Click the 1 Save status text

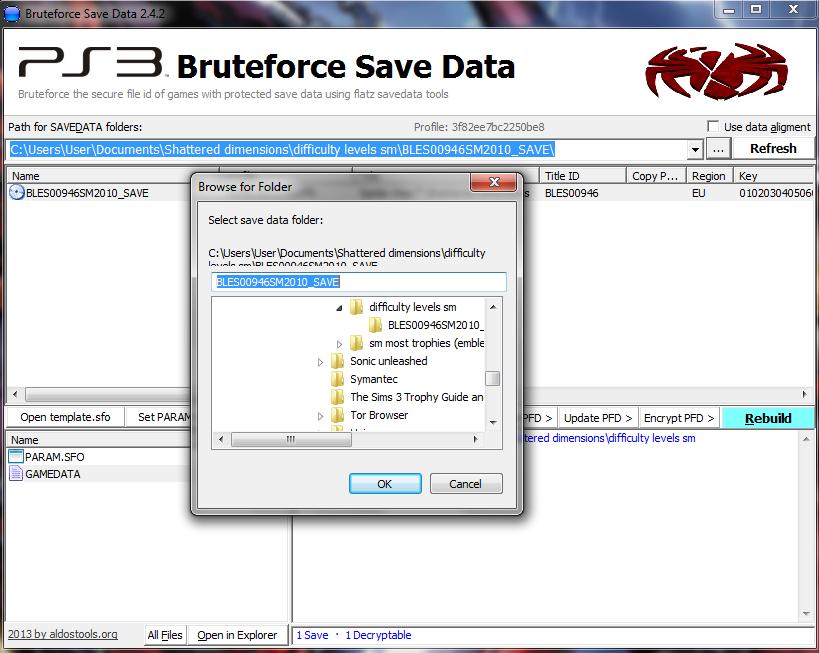[x=312, y=635]
